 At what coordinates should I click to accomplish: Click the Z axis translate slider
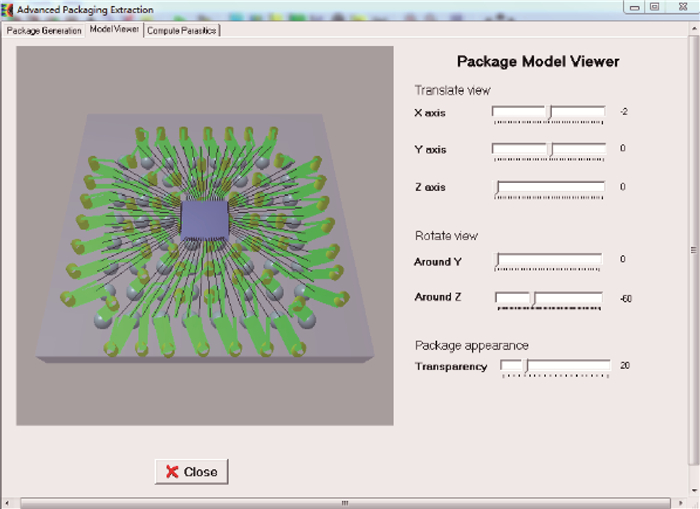551,187
